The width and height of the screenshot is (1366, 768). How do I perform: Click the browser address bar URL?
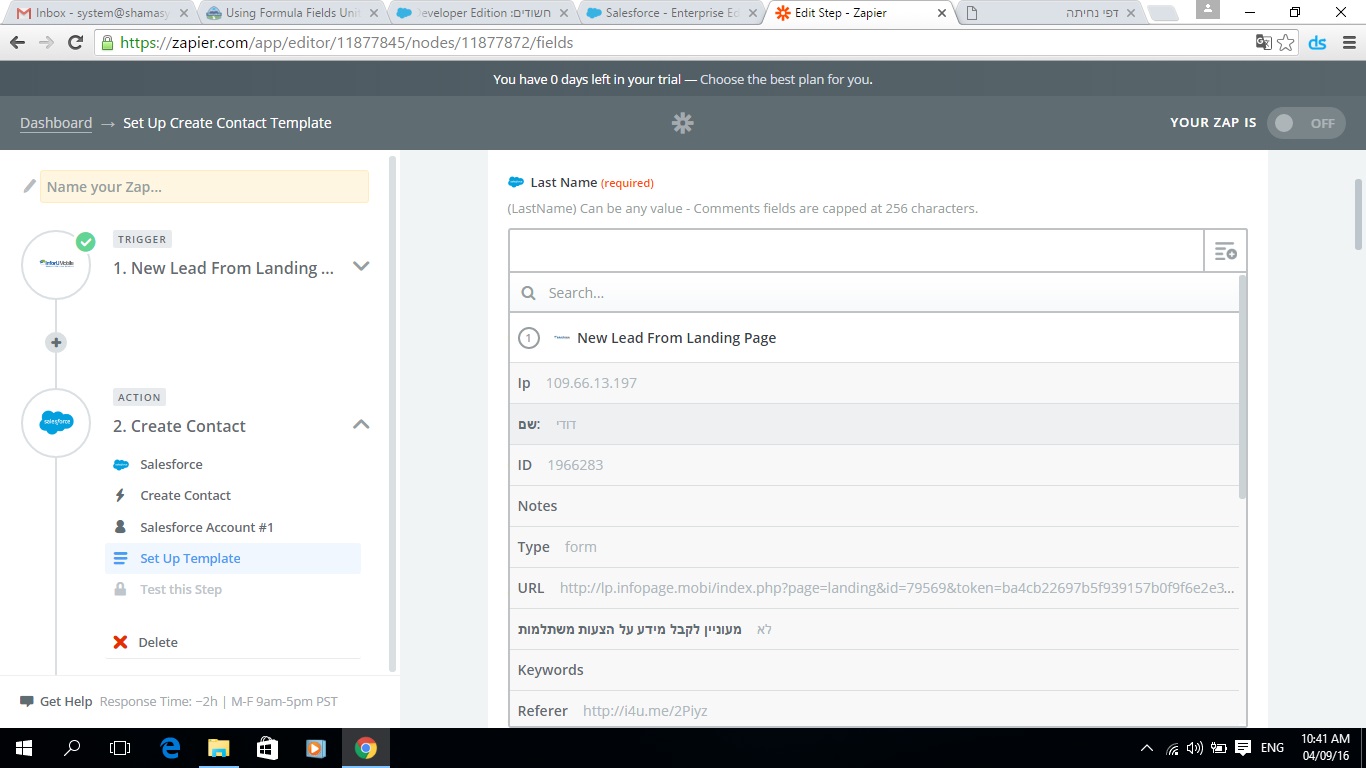(346, 43)
